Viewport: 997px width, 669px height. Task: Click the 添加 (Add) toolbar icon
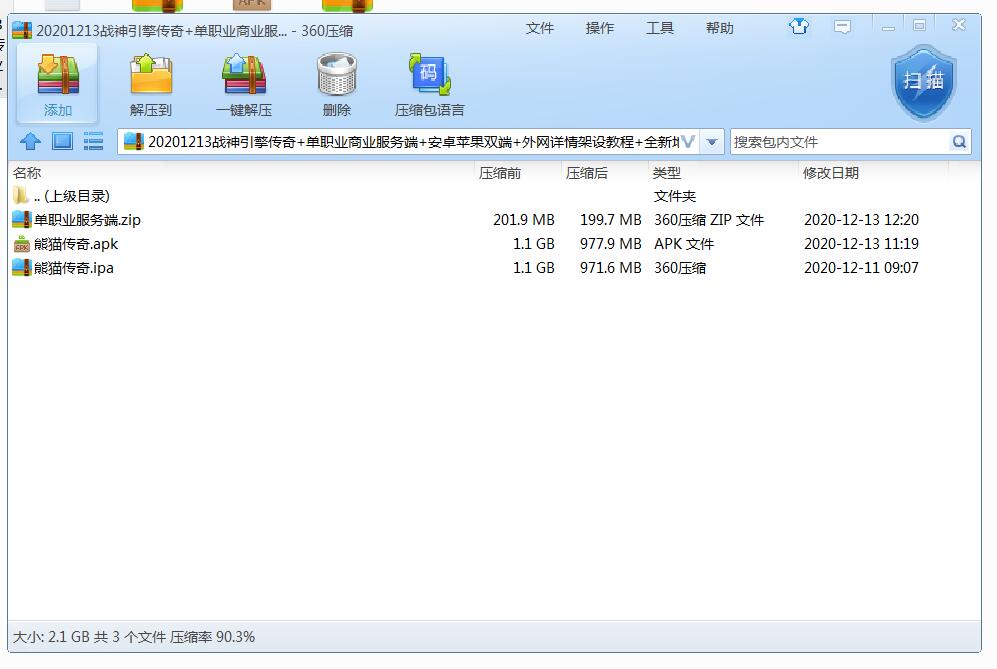tap(57, 82)
